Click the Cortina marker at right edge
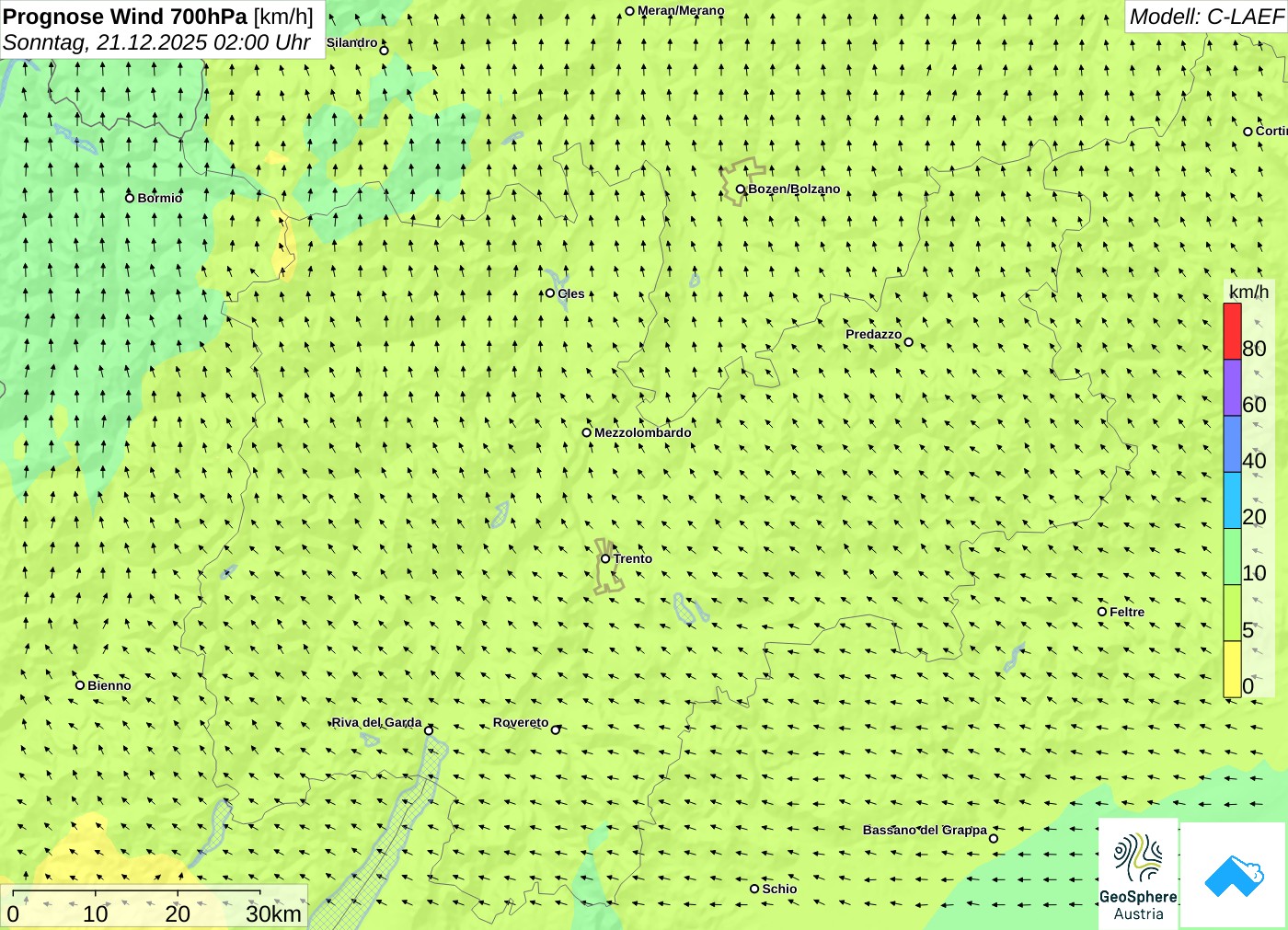Image resolution: width=1288 pixels, height=930 pixels. (1248, 132)
